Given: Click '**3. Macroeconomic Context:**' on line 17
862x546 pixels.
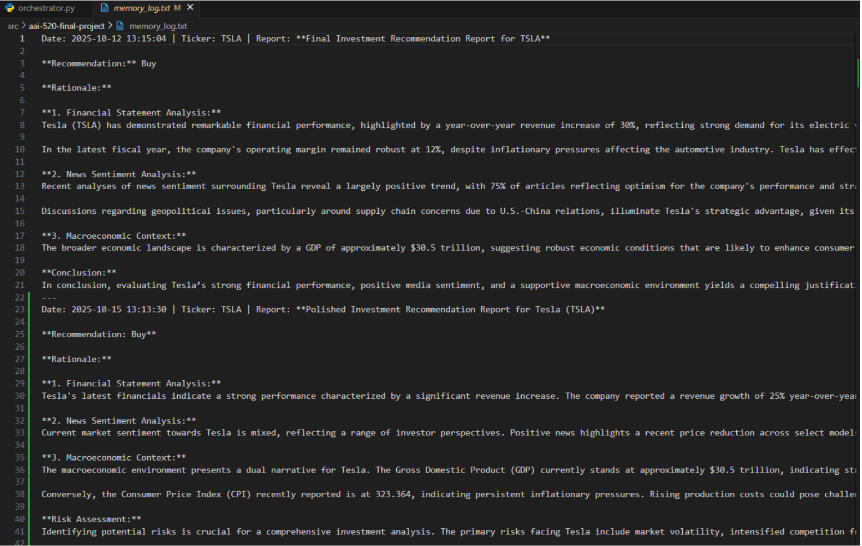Looking at the screenshot, I should [114, 235].
